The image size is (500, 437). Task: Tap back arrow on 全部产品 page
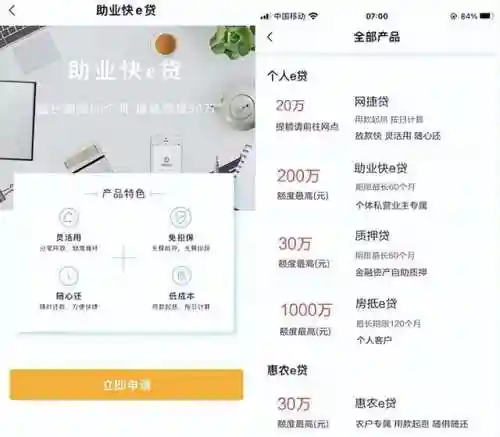(270, 37)
